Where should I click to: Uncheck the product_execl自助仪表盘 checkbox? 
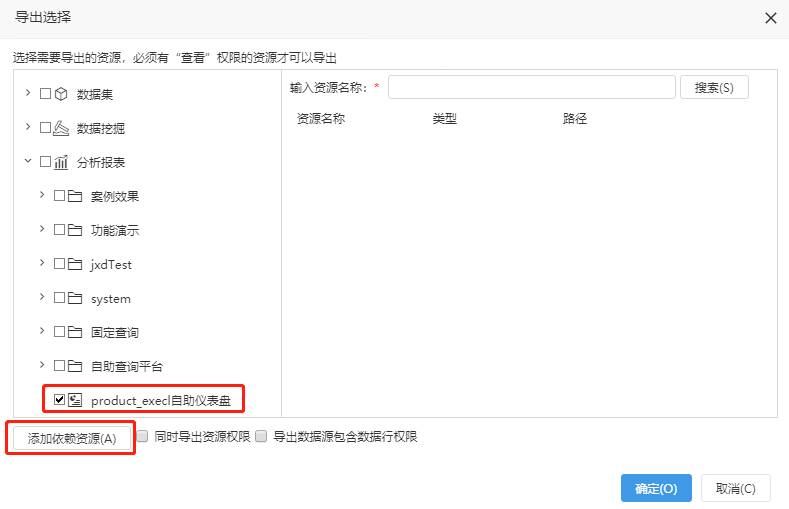pyautogui.click(x=59, y=399)
